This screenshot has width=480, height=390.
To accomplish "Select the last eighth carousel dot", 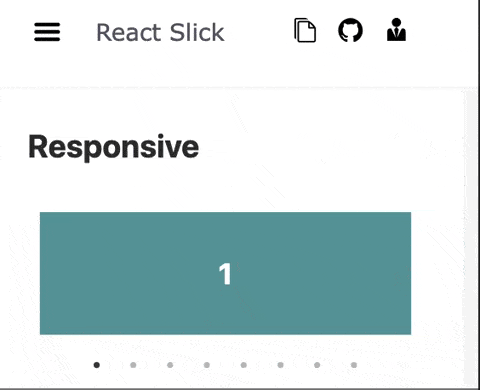I will click(x=354, y=365).
